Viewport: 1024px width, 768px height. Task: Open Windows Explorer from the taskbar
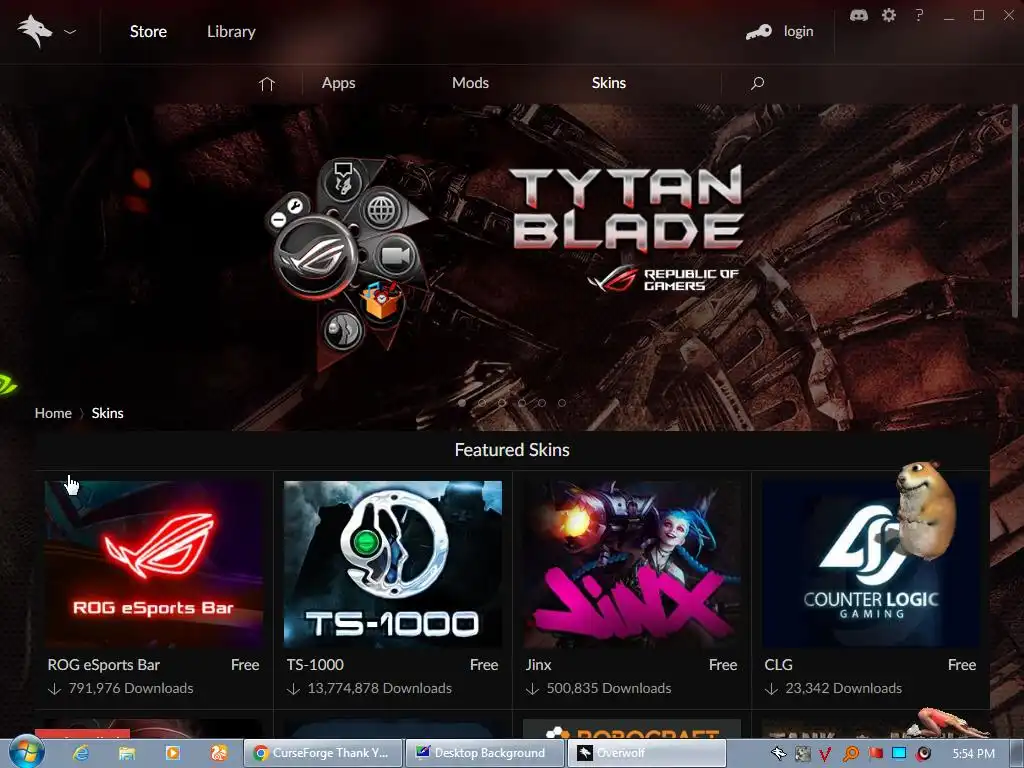coord(127,753)
